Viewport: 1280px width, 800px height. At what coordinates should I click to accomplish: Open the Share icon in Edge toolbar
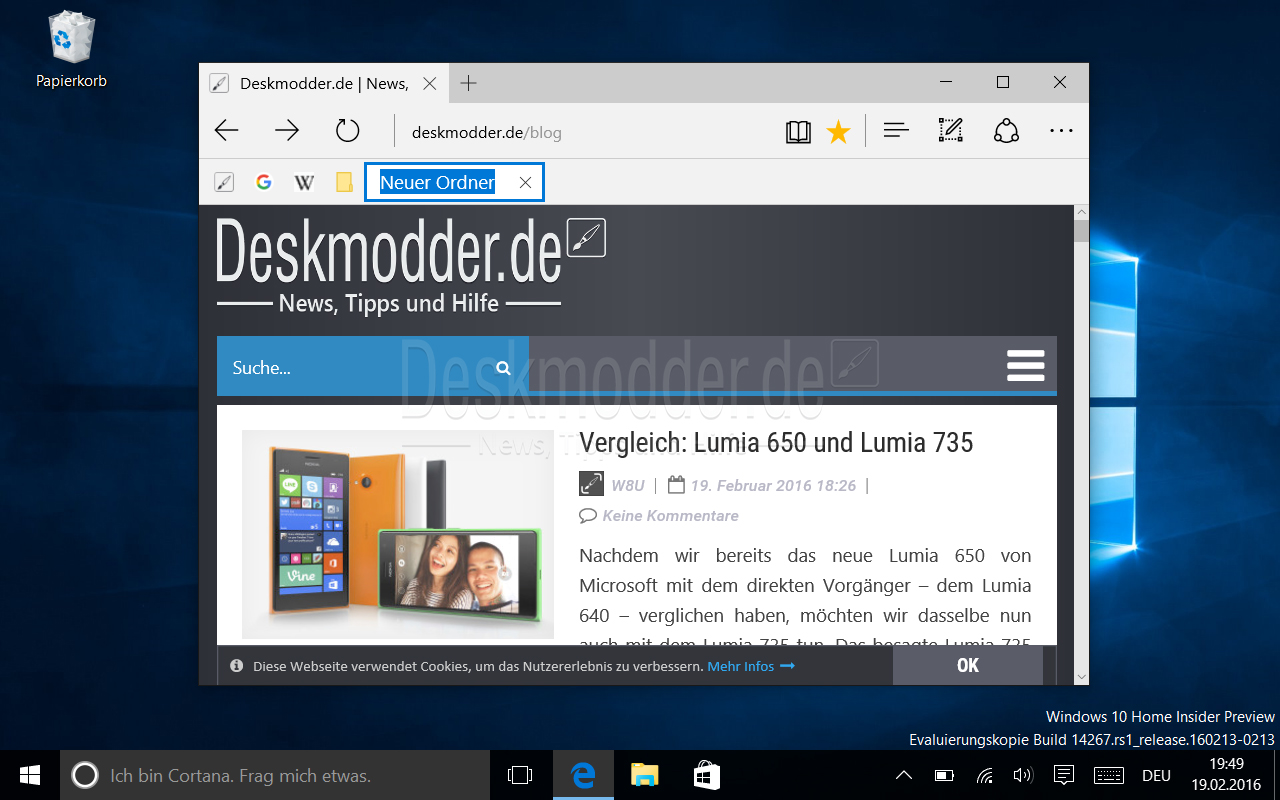(x=1006, y=130)
